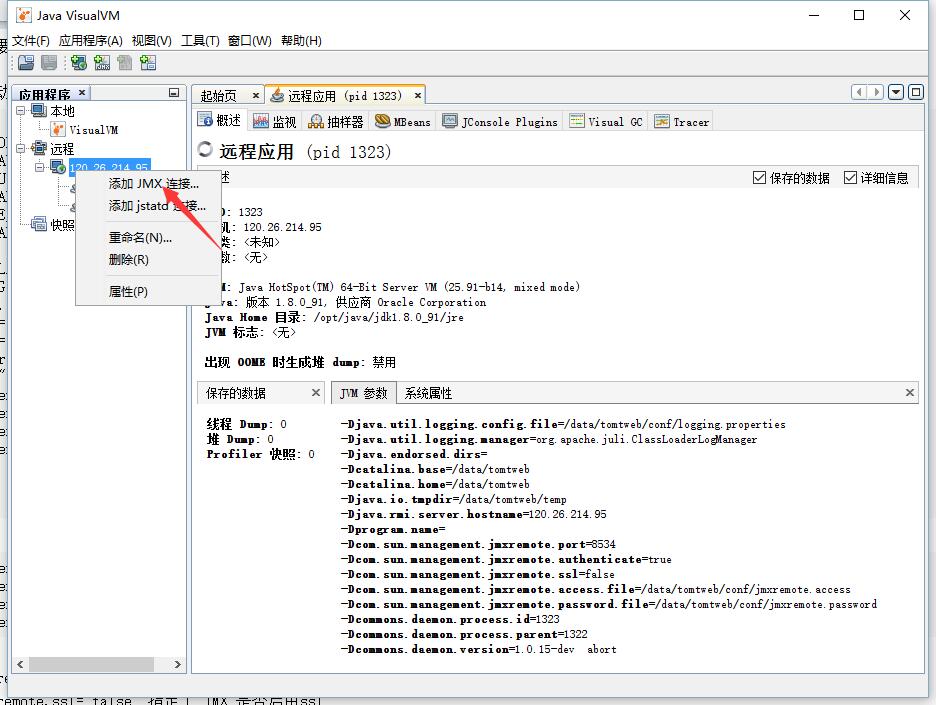Click the 抽样器 sampler icon
936x705 pixels.
[316, 121]
